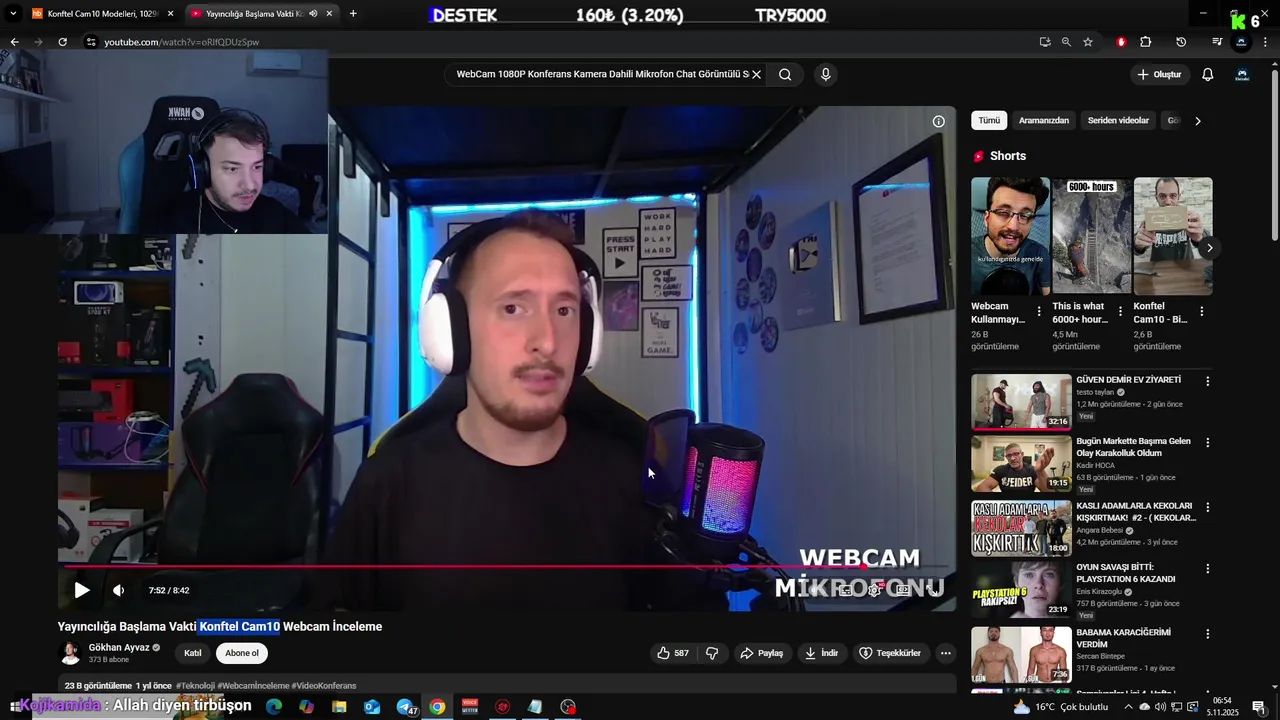The height and width of the screenshot is (720, 1280).
Task: Mute the video with the speaker icon
Action: (118, 590)
